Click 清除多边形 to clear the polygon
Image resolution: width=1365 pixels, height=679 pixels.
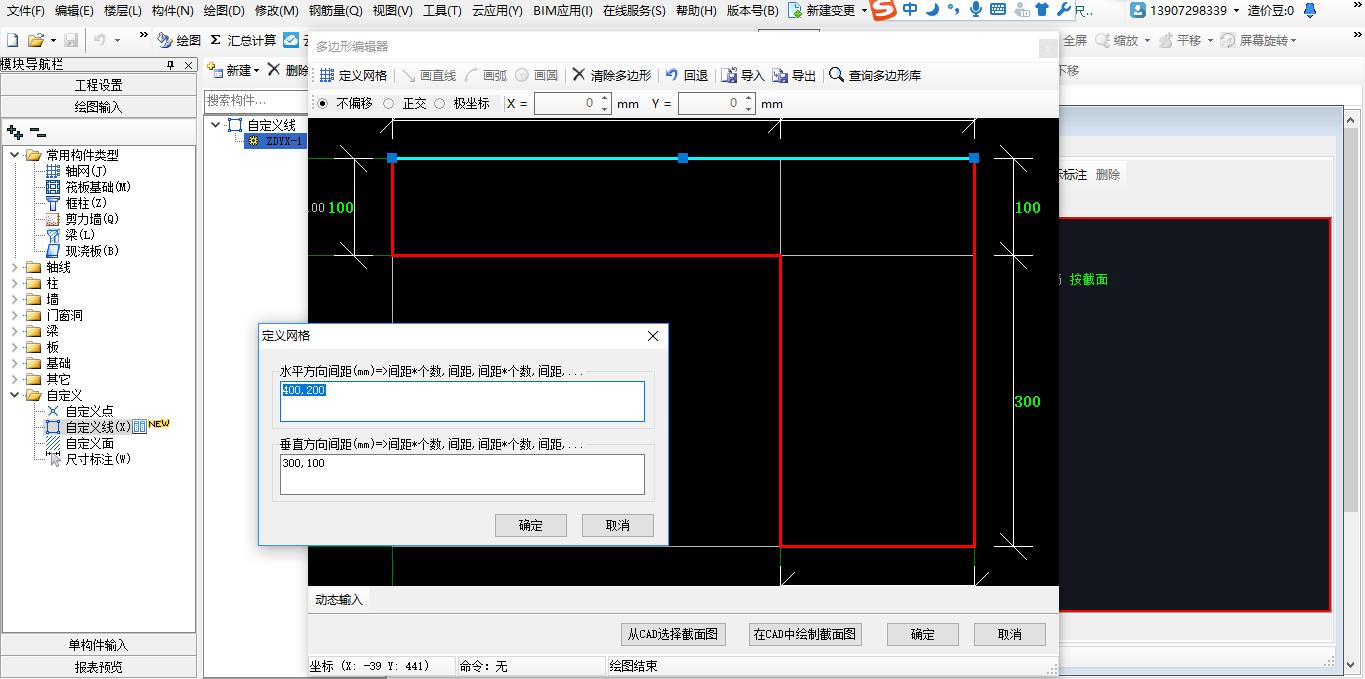[611, 75]
